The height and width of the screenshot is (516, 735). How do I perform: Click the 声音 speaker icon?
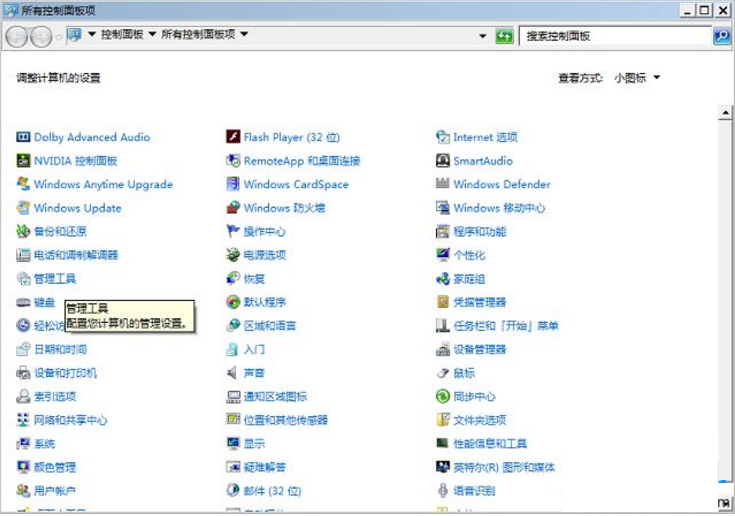point(232,373)
